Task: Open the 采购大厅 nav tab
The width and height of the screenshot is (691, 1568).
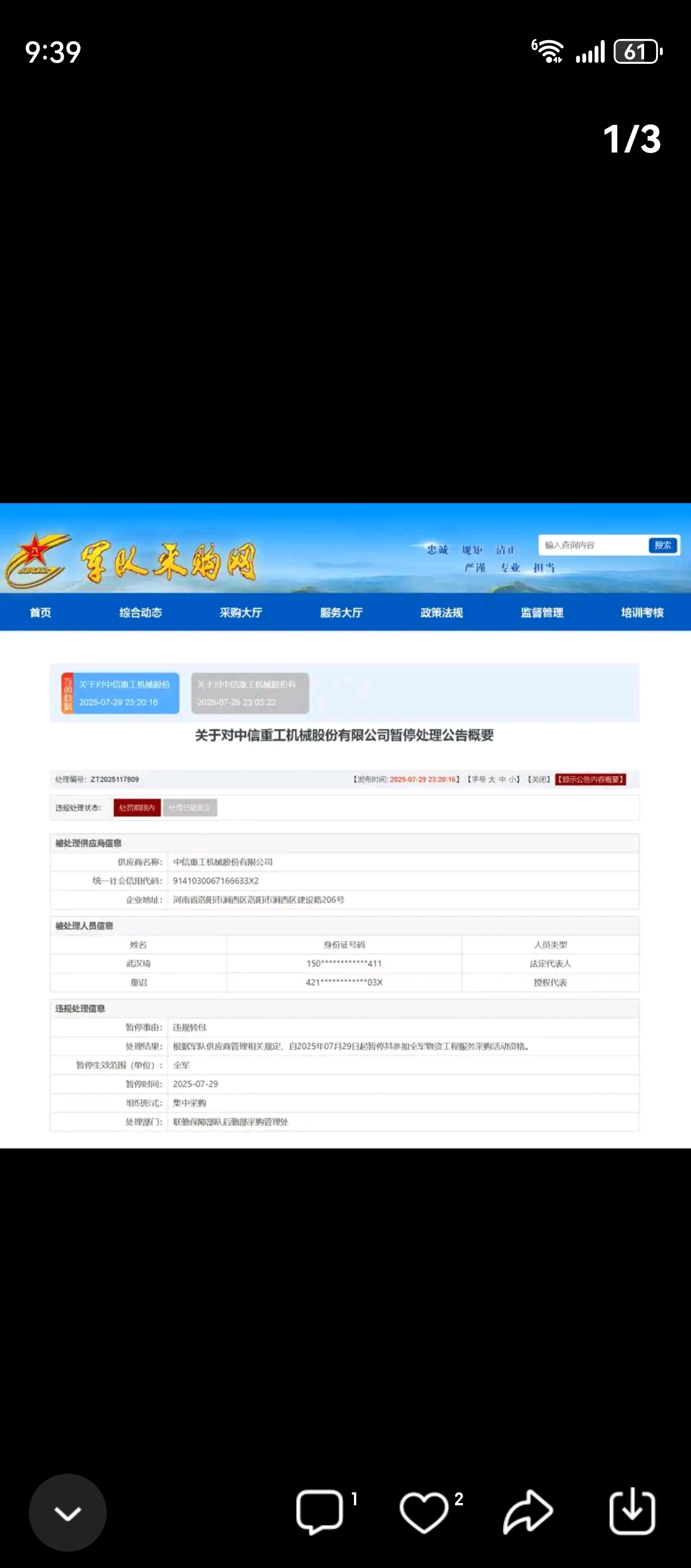Action: 241,612
